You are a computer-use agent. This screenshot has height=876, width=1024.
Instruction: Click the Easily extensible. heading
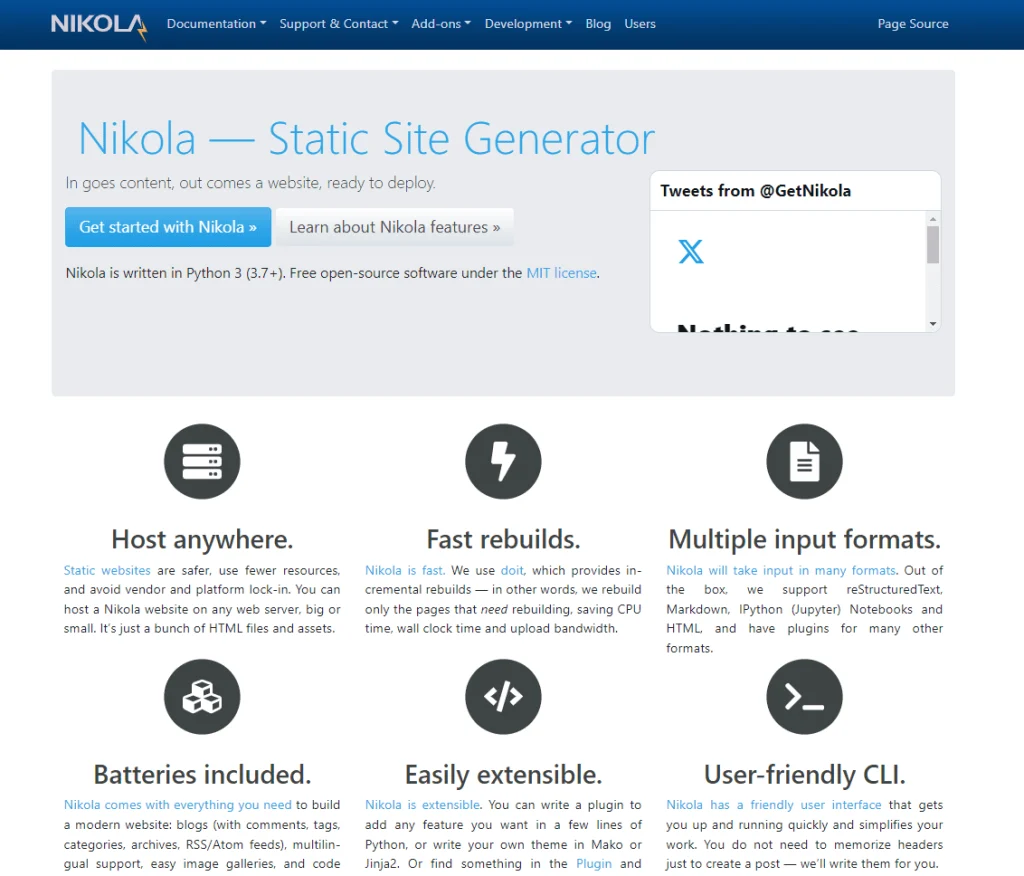pos(504,775)
